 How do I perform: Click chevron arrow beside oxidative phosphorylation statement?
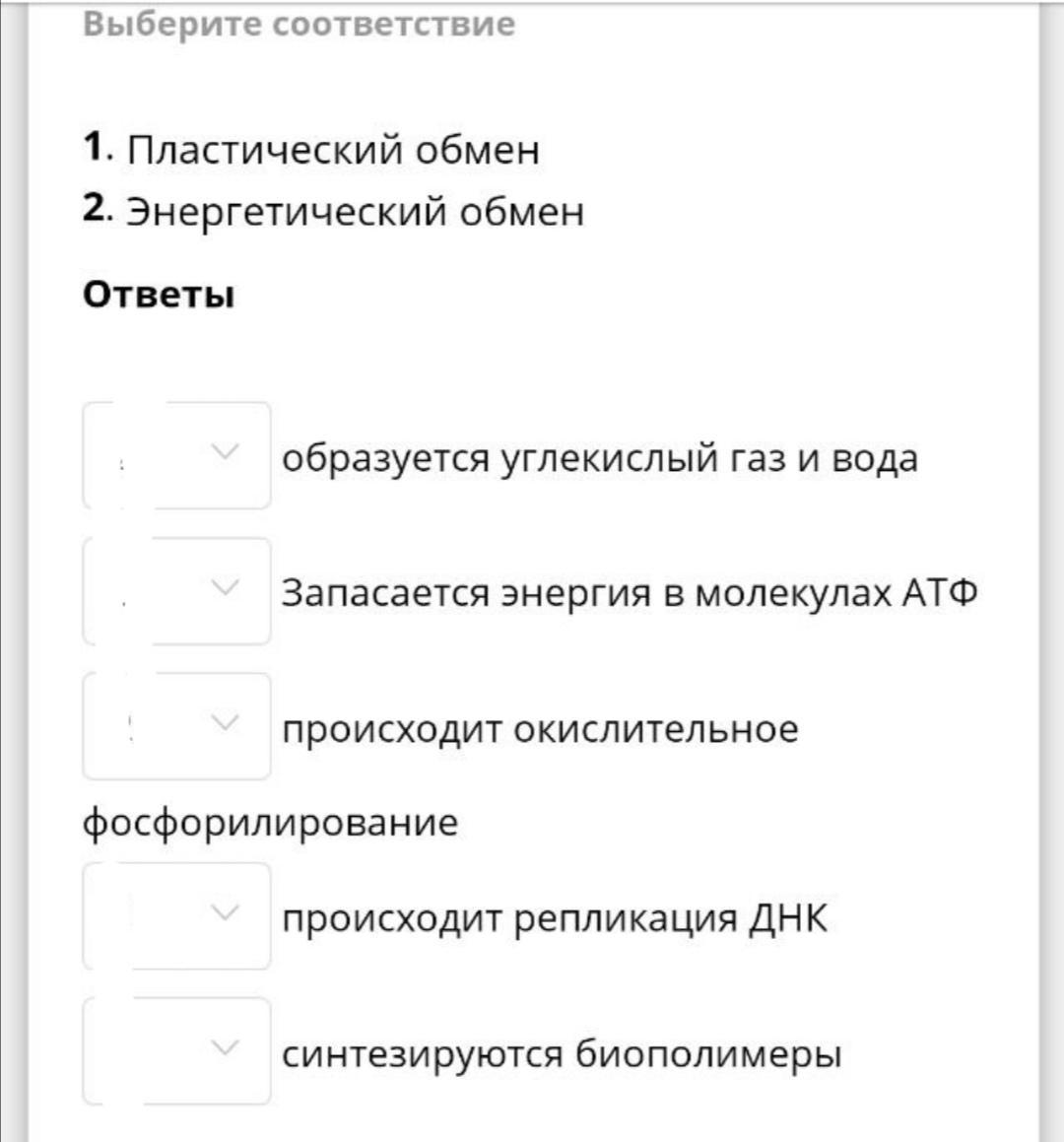[x=225, y=722]
